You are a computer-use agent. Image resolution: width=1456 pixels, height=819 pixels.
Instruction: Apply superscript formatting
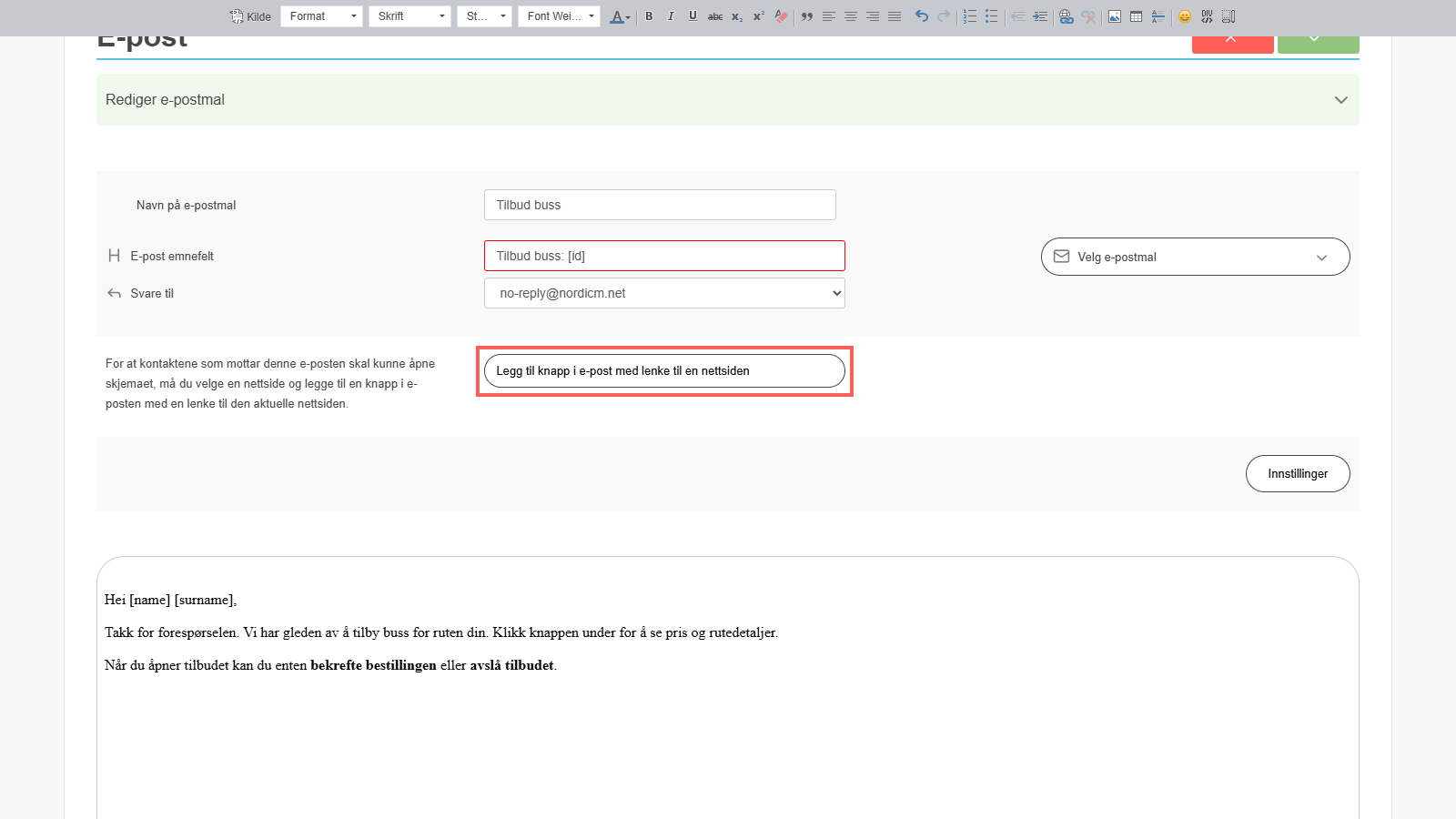[x=759, y=16]
